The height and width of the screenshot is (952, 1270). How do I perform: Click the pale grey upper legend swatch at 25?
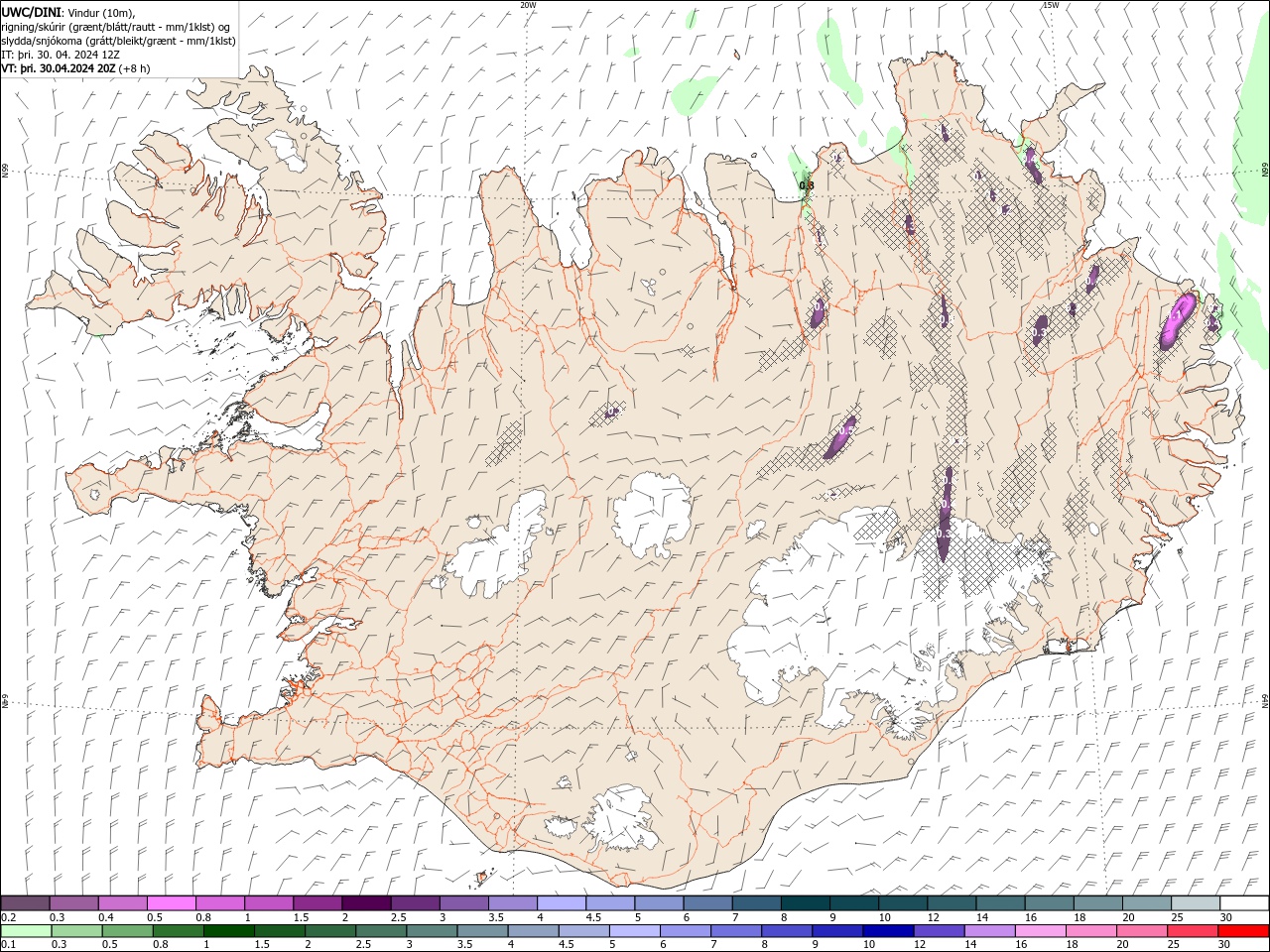pyautogui.click(x=1195, y=903)
